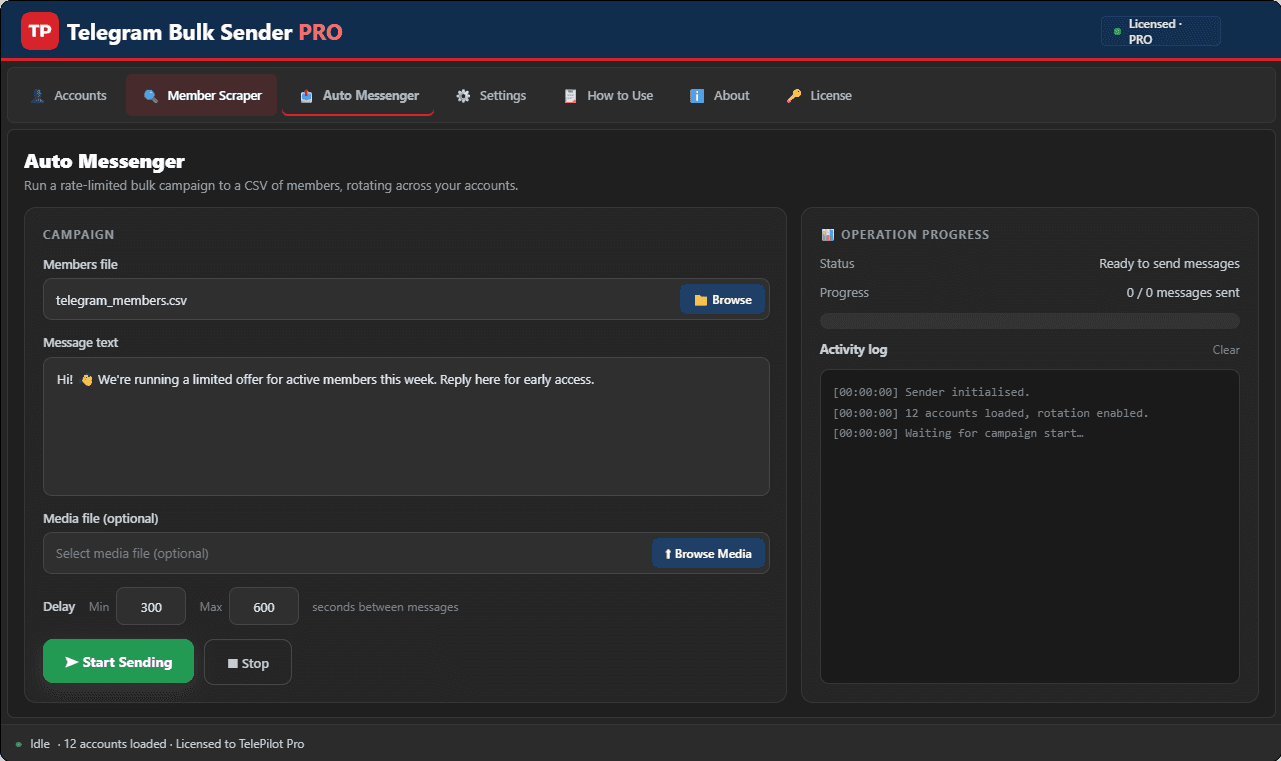Click the 'Members file' label

point(80,264)
